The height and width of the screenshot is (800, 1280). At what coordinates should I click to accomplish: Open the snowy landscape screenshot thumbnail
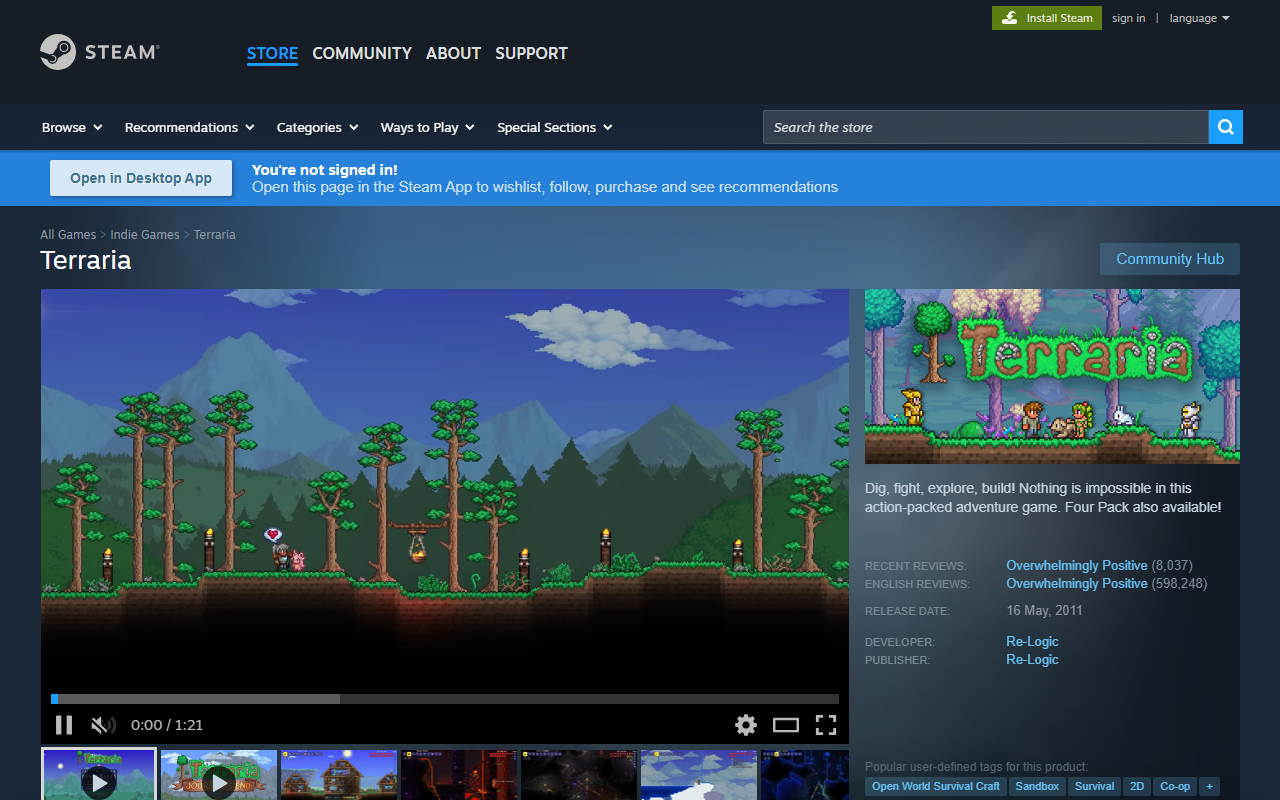click(x=699, y=775)
